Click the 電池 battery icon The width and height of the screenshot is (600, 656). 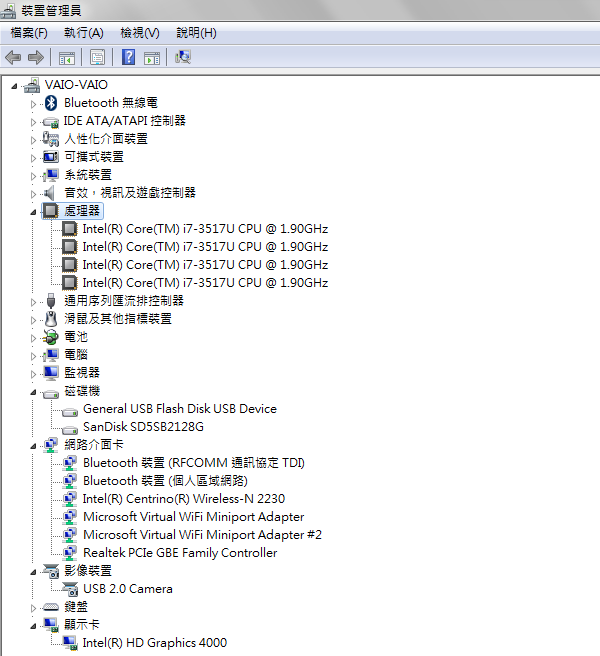pos(51,337)
